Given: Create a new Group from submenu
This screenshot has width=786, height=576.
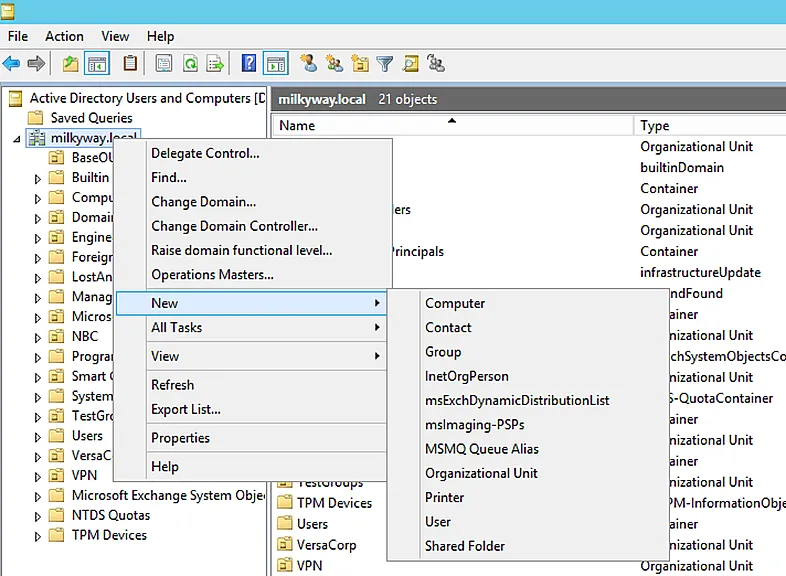Looking at the screenshot, I should (x=528, y=352).
